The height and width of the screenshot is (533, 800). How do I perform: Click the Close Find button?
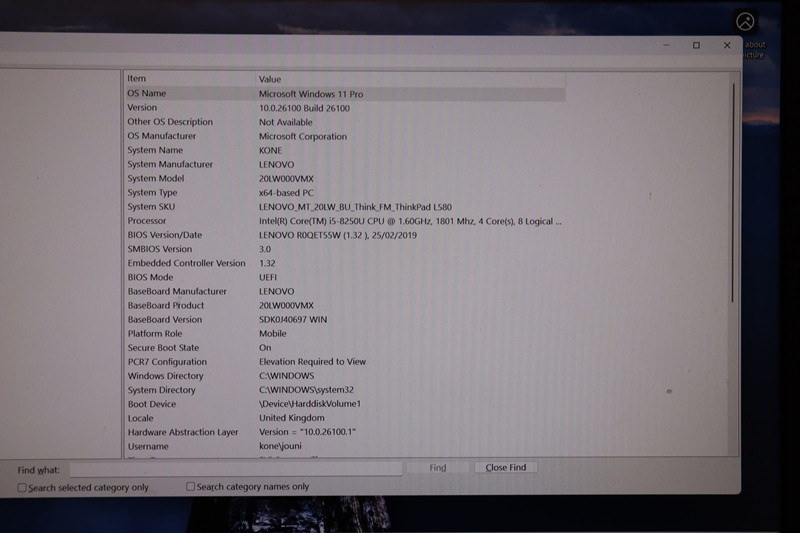tap(506, 467)
